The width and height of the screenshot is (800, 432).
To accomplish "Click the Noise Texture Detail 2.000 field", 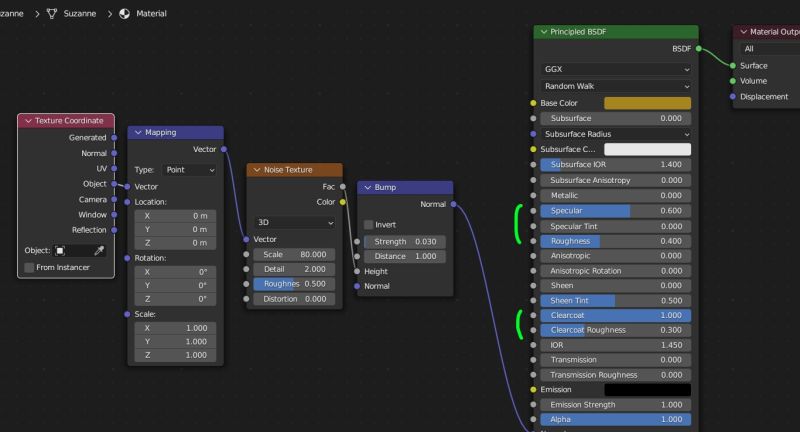I will pyautogui.click(x=294, y=269).
